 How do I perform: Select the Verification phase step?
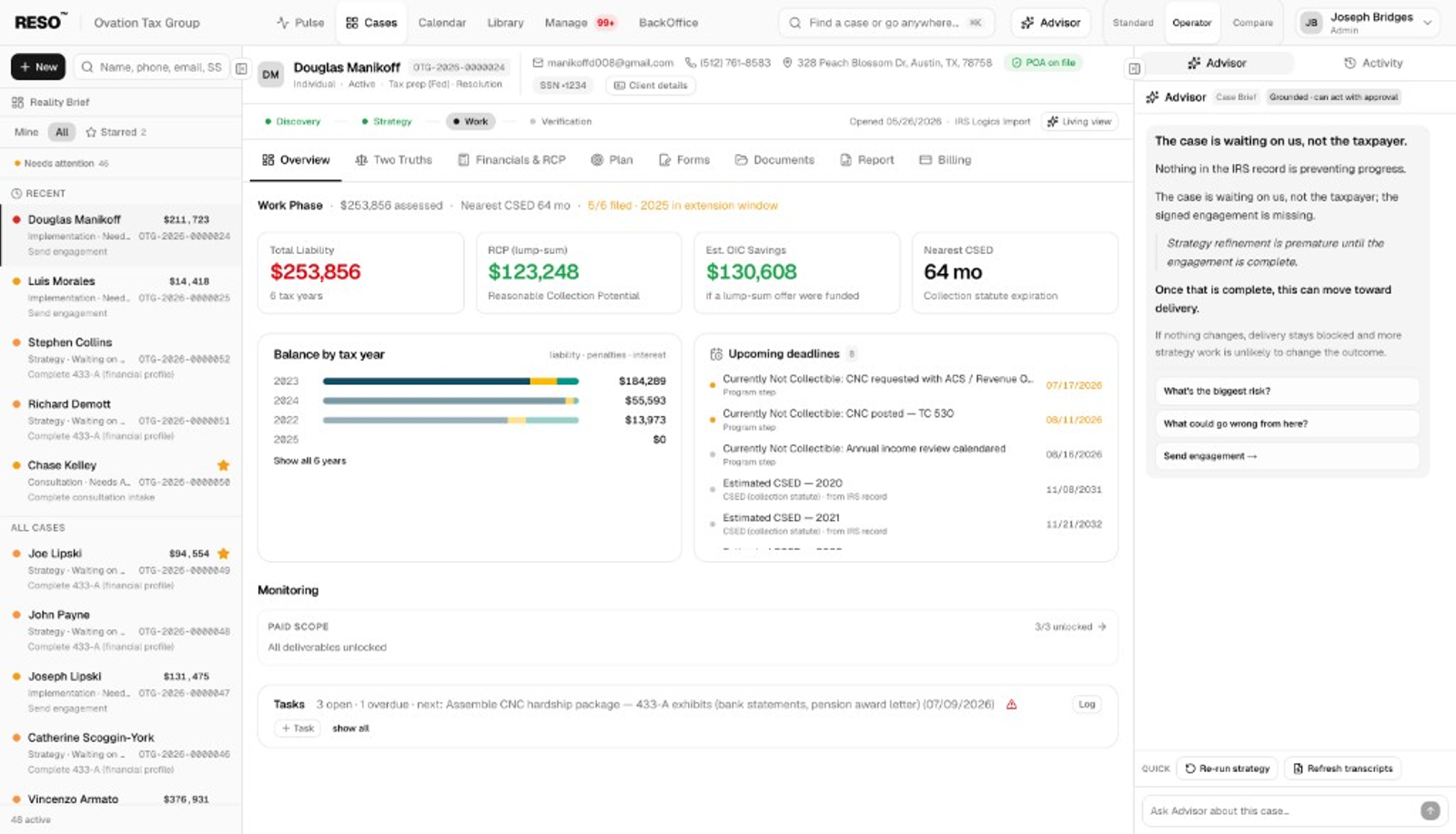[x=561, y=121]
